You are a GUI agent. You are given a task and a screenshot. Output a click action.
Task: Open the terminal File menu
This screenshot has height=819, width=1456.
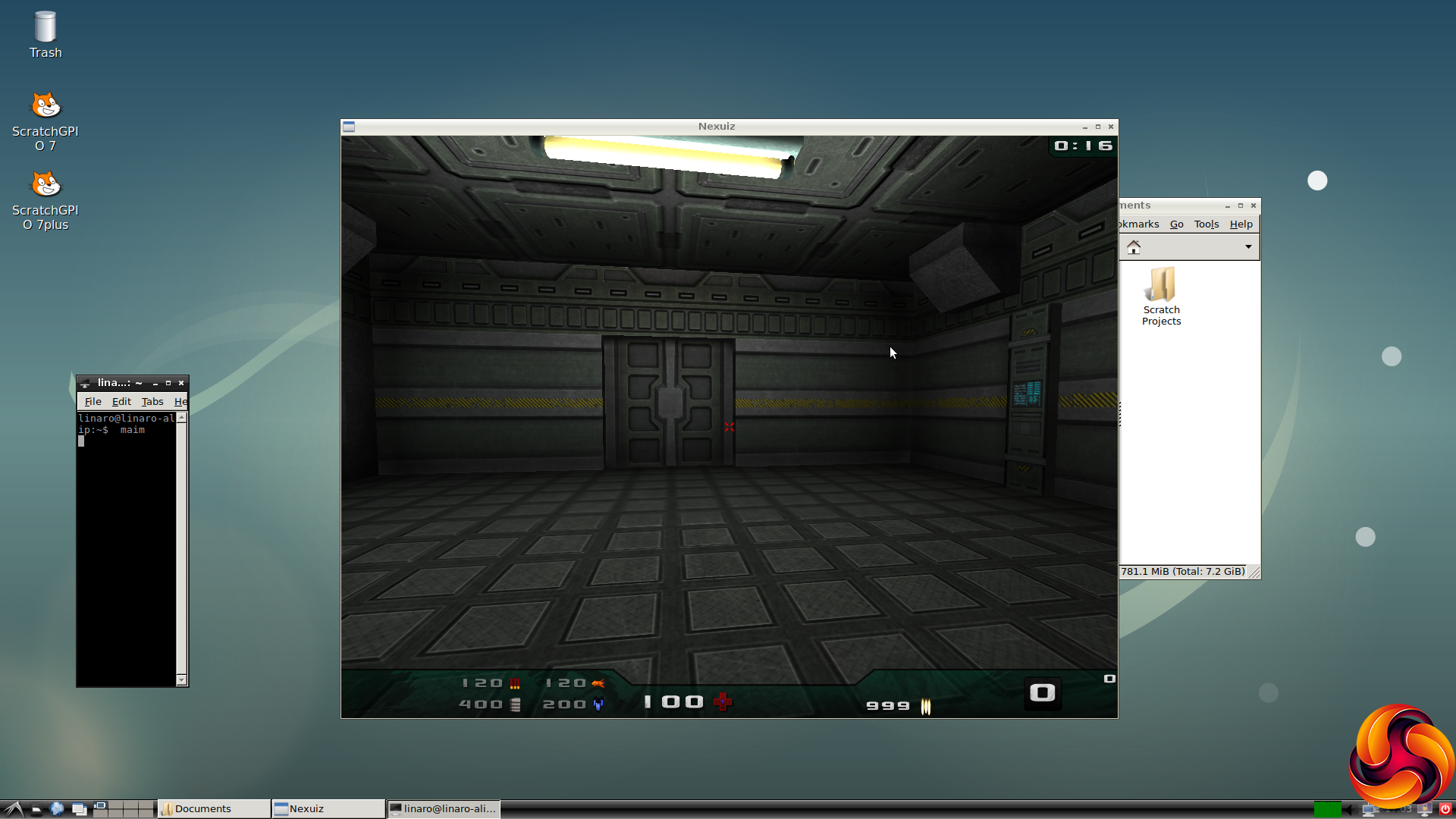tap(93, 402)
